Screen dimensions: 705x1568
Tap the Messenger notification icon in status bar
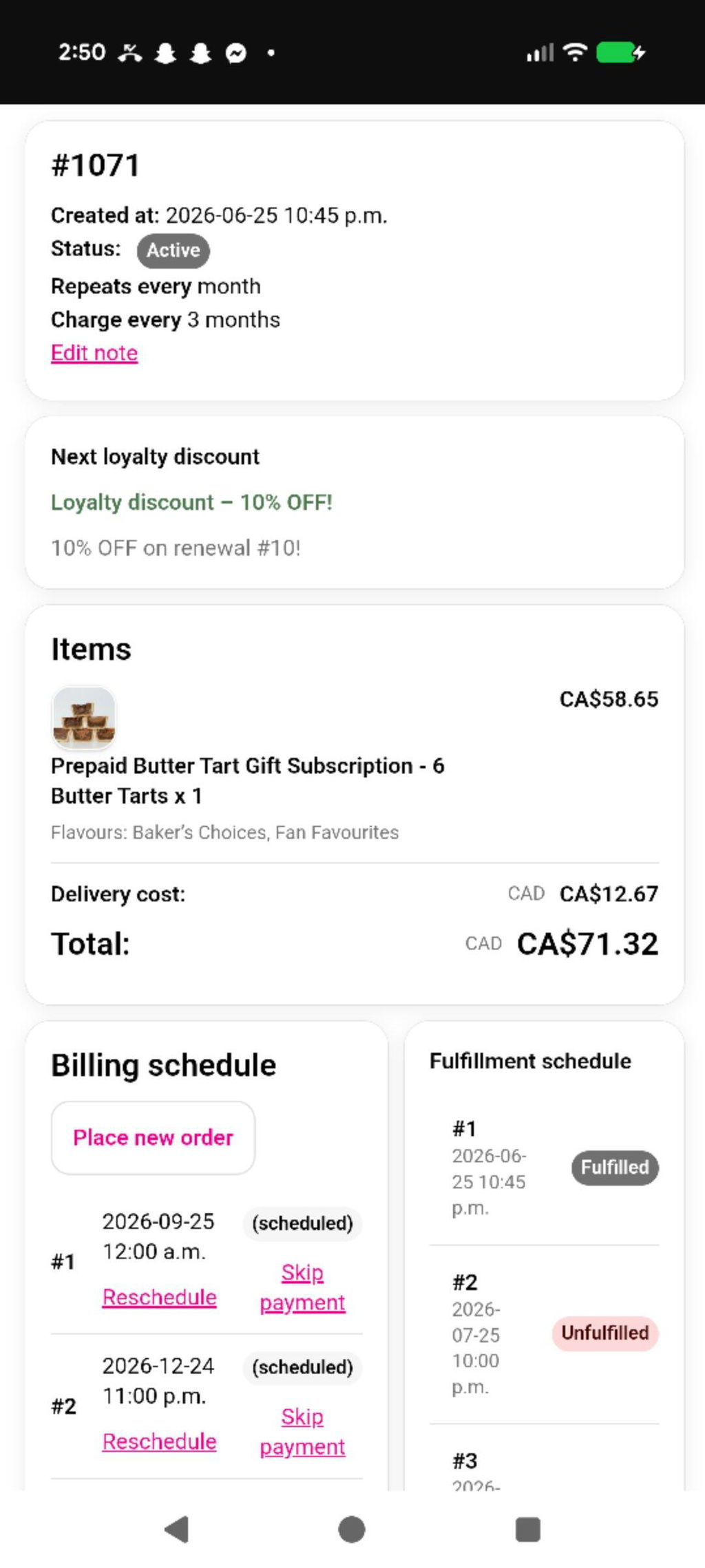click(236, 53)
